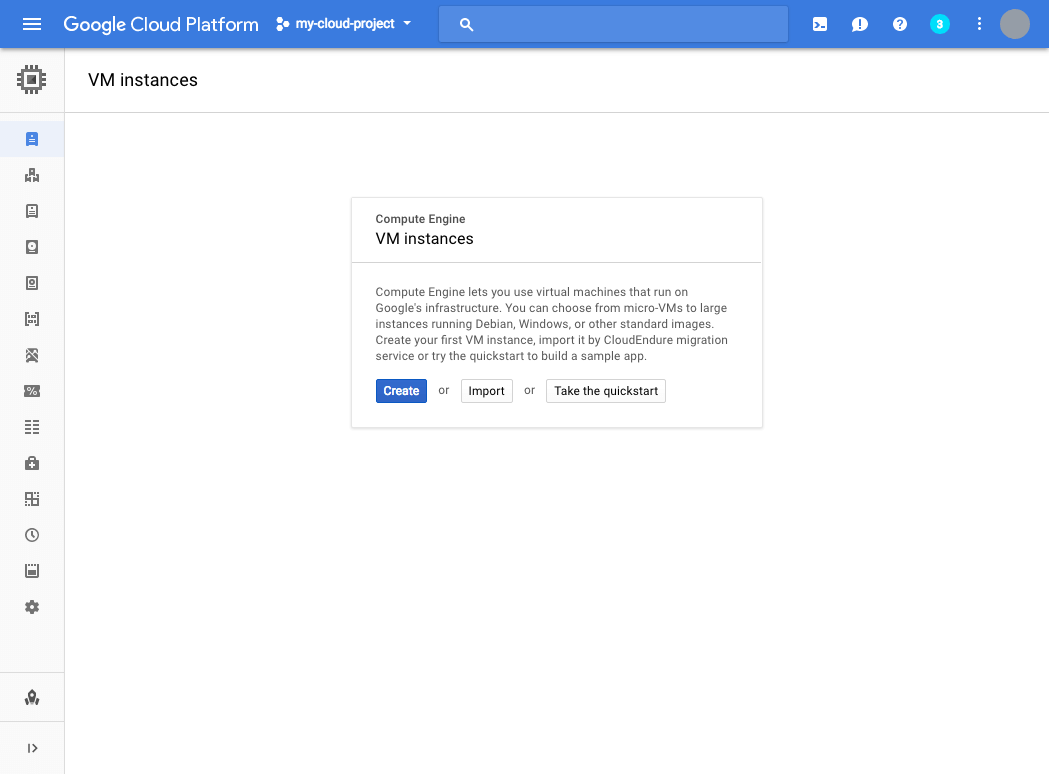Screen dimensions: 1049x774
Task: Open Marketplace rocket icon
Action: 31,698
